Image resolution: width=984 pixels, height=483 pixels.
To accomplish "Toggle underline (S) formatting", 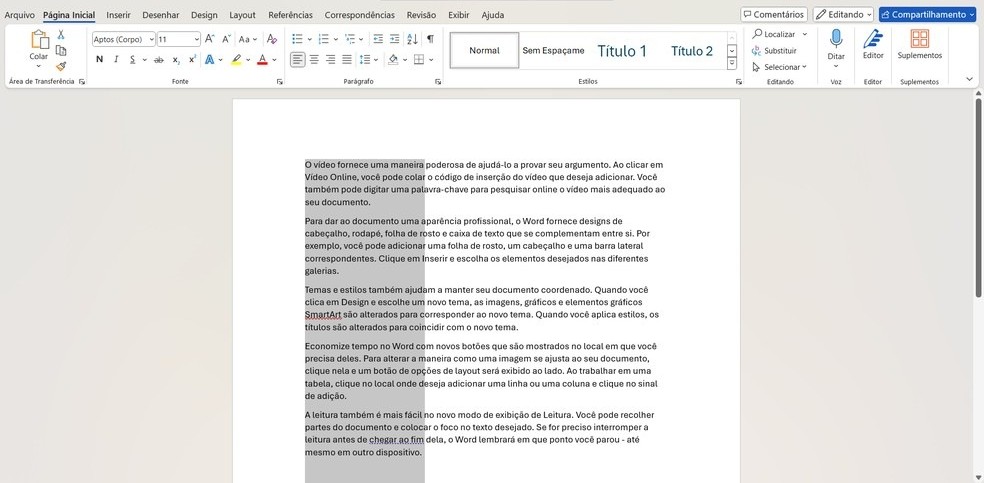I will point(132,60).
